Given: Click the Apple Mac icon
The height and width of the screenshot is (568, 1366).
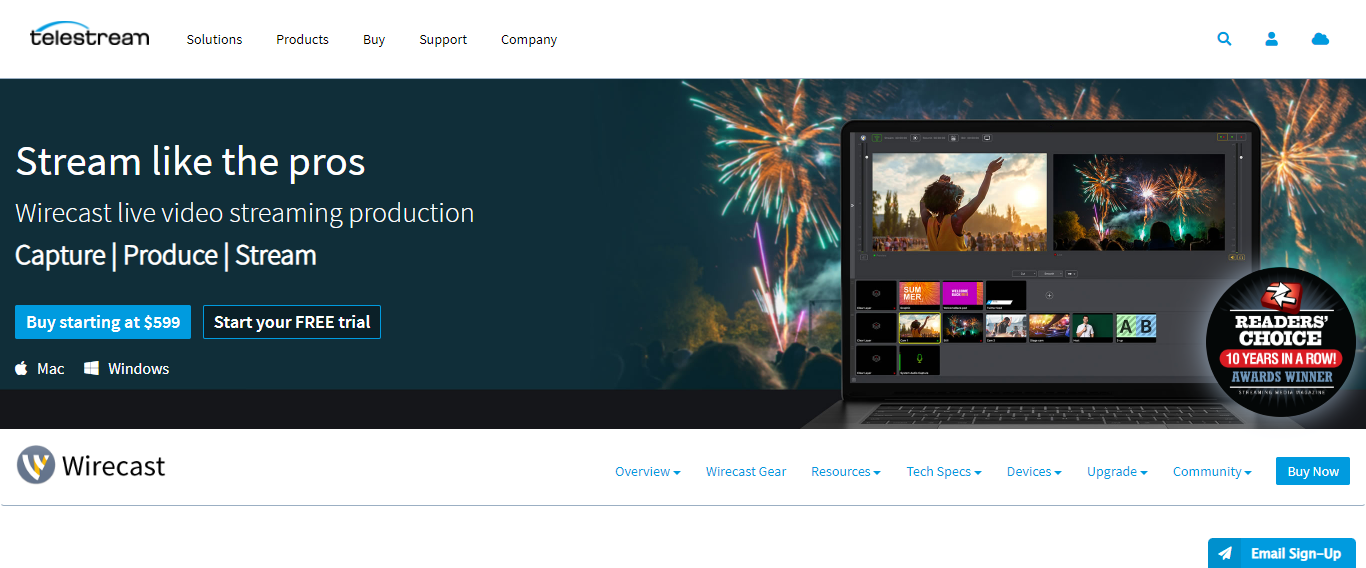Looking at the screenshot, I should [22, 369].
